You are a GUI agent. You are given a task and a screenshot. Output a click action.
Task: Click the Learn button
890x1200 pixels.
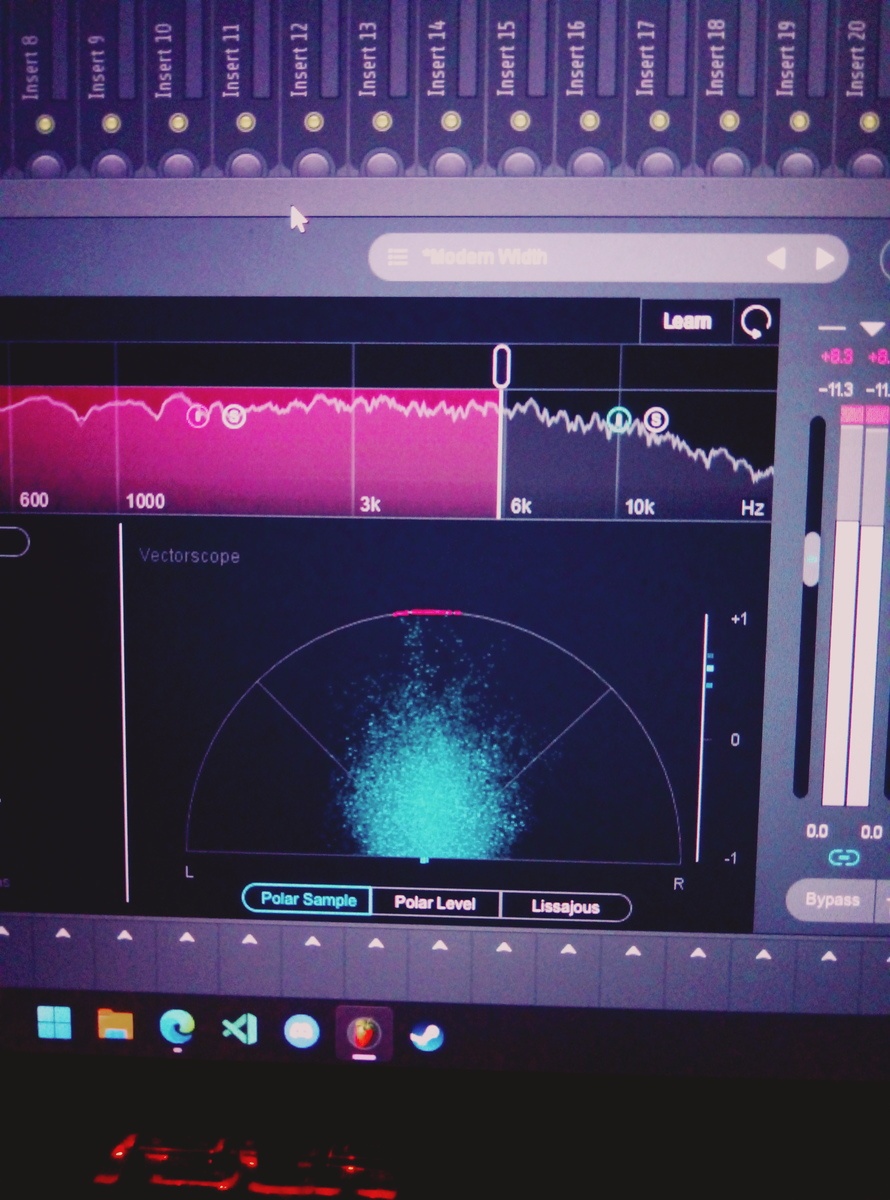(686, 321)
